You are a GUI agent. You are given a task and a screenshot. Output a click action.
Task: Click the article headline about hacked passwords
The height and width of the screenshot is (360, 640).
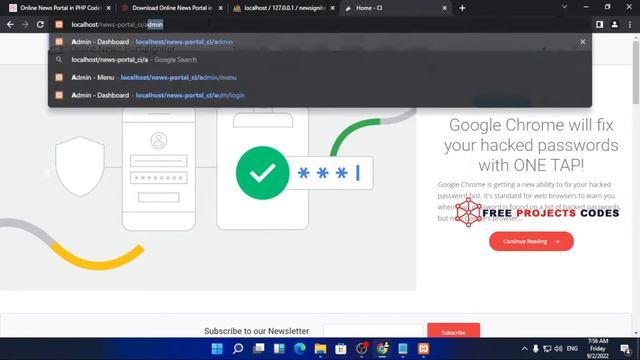[x=531, y=145]
